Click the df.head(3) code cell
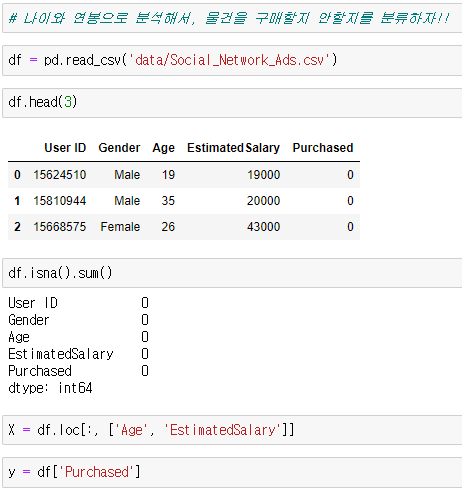The height and width of the screenshot is (494, 462). [232, 102]
